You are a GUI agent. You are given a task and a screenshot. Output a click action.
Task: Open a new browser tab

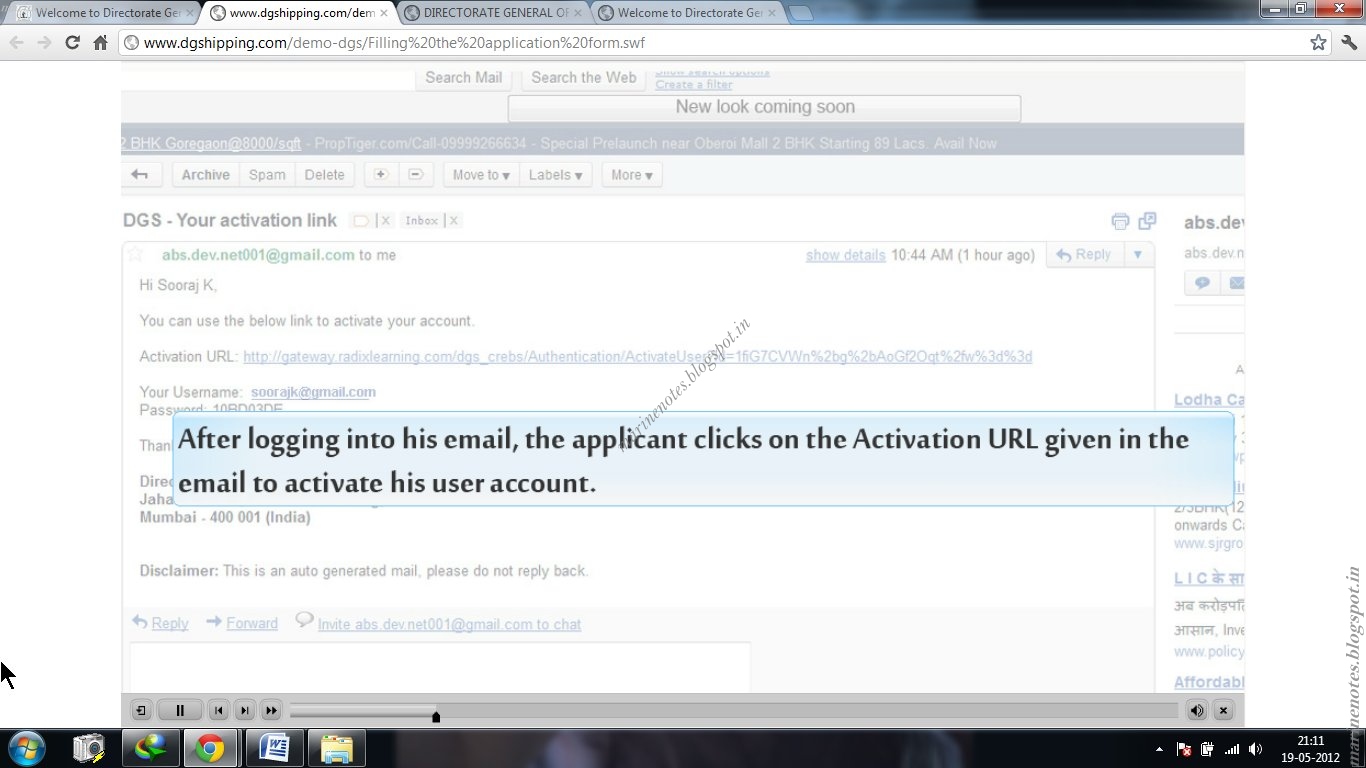pos(801,14)
